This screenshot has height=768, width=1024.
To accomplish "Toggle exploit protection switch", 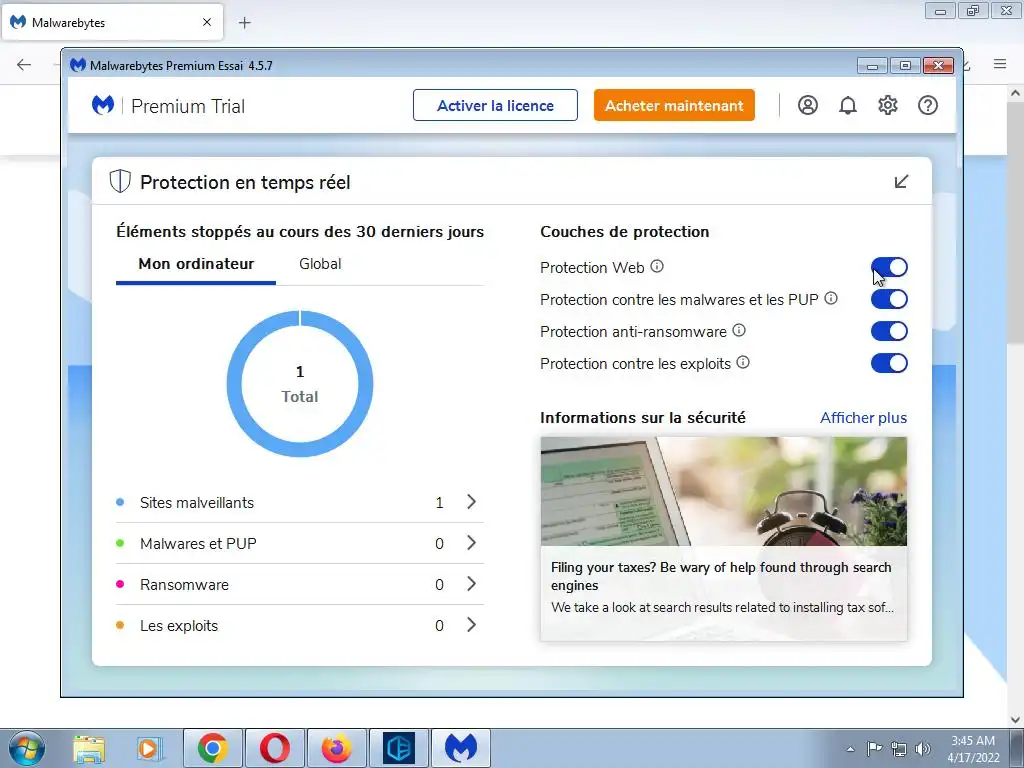I will (889, 363).
